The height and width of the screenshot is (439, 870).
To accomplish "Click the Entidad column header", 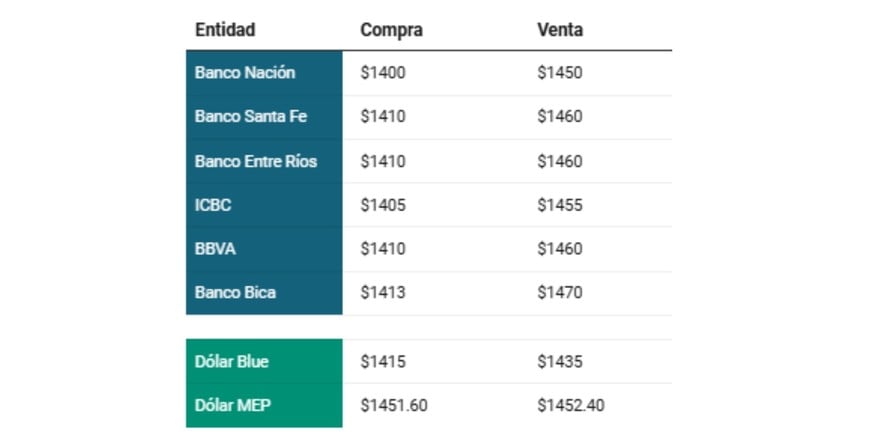I will tap(225, 30).
